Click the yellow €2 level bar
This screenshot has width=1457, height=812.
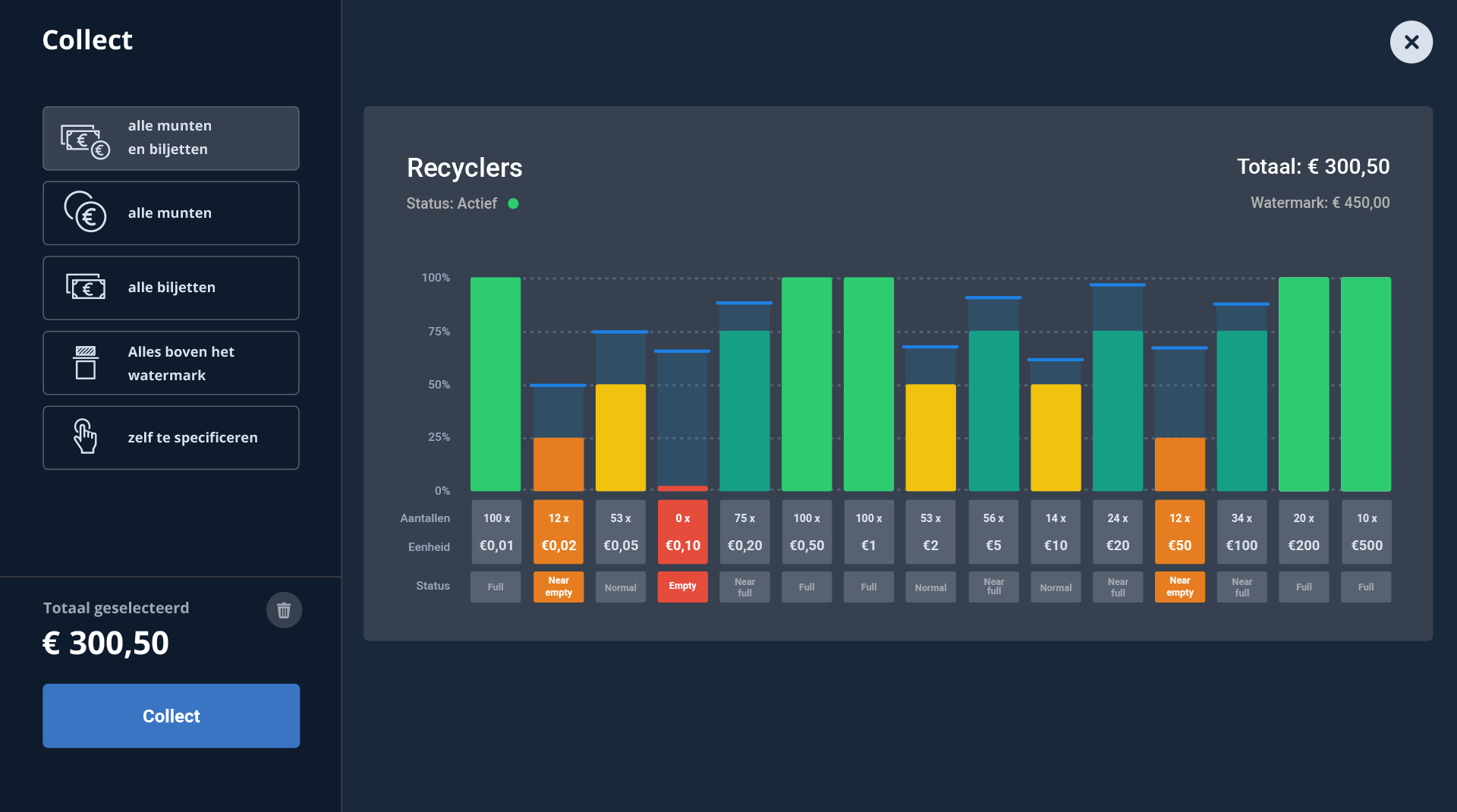click(x=930, y=437)
